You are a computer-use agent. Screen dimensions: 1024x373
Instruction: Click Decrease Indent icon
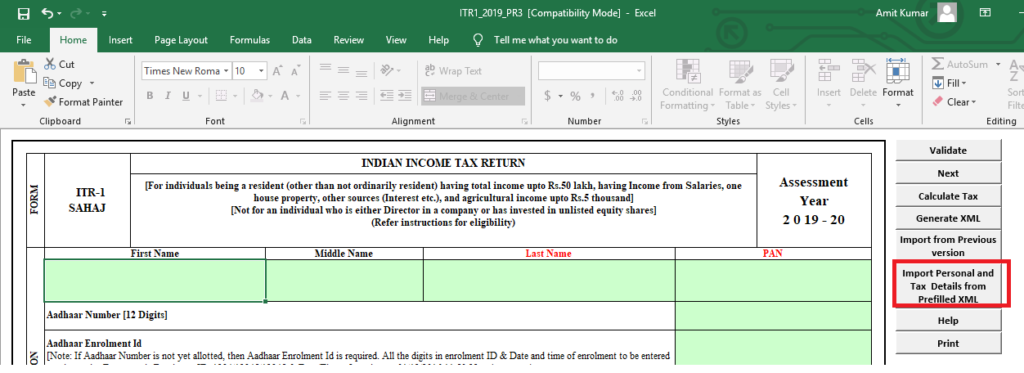tap(387, 96)
